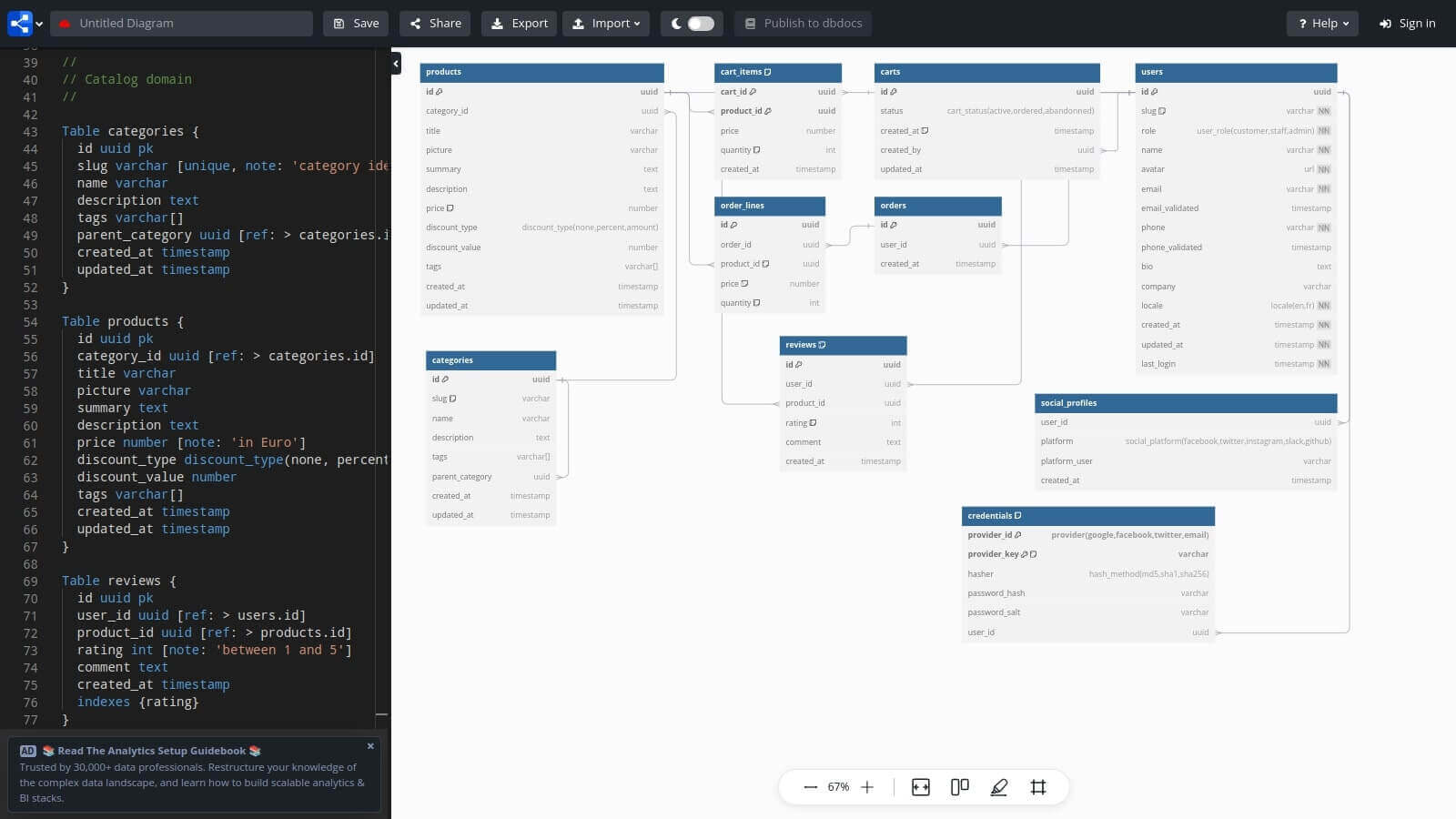Viewport: 1456px width, 819px height.
Task: Share the current diagram
Action: click(x=434, y=23)
